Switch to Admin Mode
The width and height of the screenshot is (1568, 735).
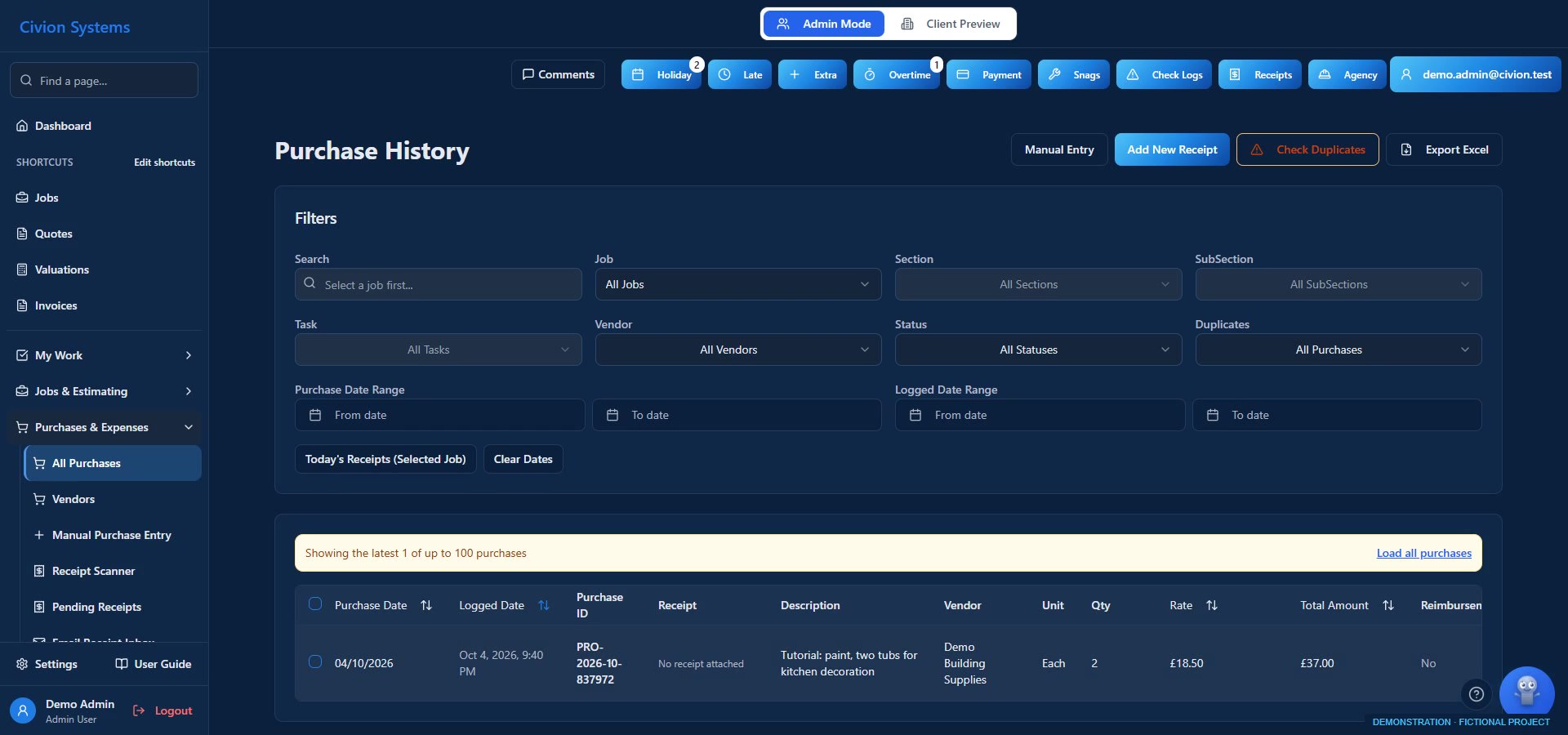pos(823,24)
